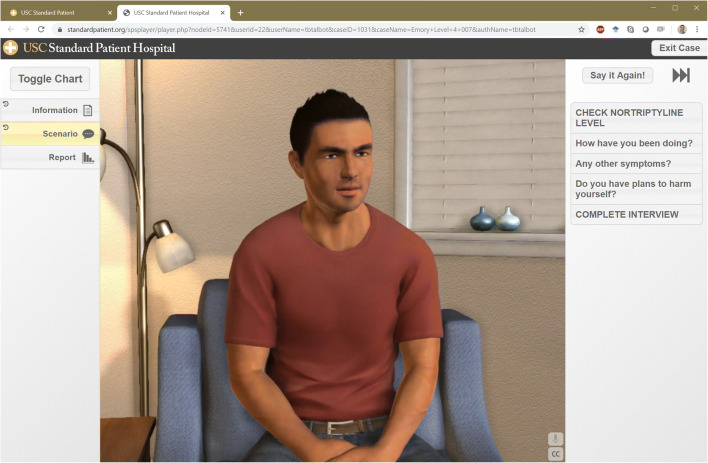Click history icon beside Information
This screenshot has width=708, height=463.
pyautogui.click(x=6, y=105)
